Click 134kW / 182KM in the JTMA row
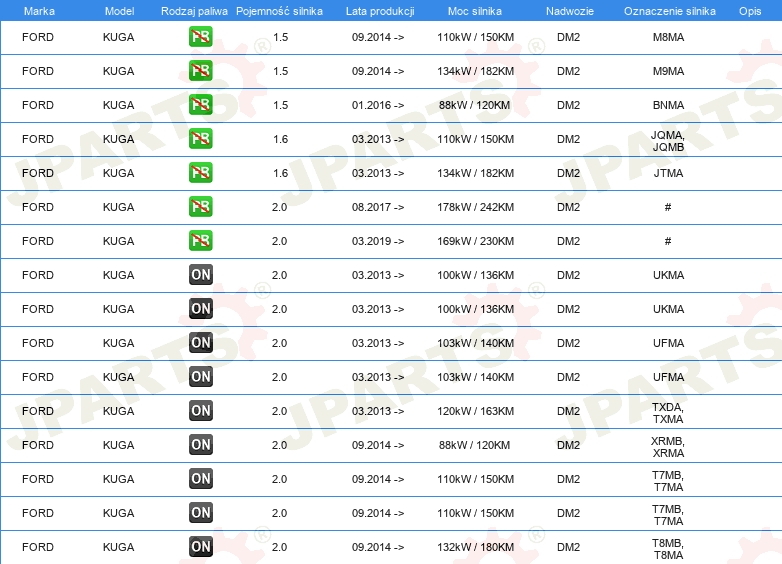 pyautogui.click(x=475, y=173)
